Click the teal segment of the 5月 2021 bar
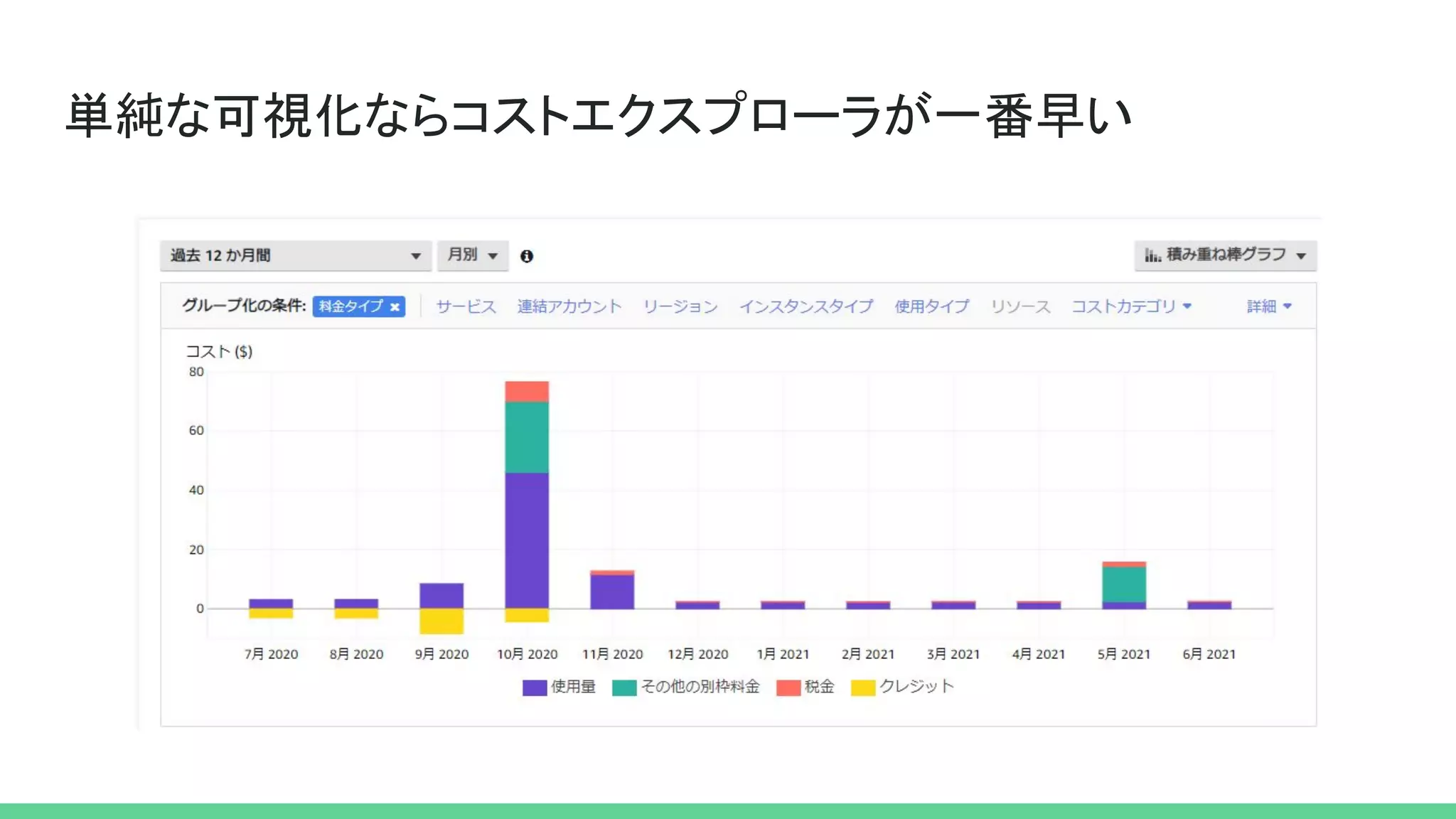The width and height of the screenshot is (1456, 819). [1124, 584]
